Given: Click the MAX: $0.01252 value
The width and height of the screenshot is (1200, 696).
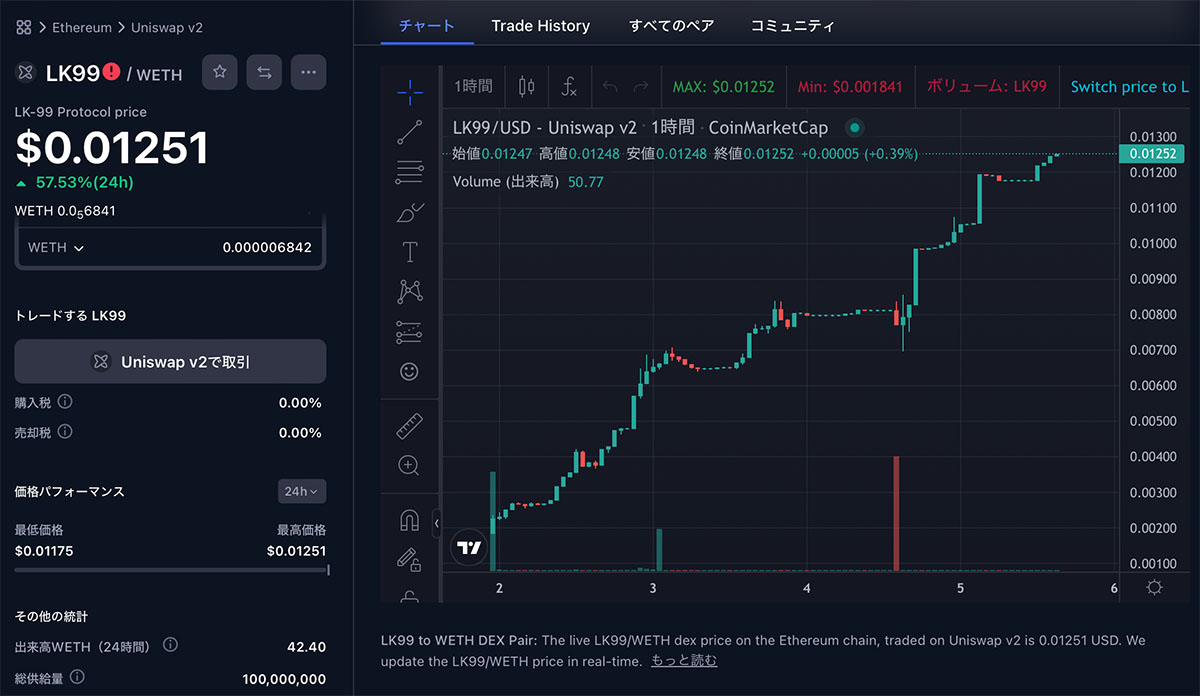Looking at the screenshot, I should point(724,87).
